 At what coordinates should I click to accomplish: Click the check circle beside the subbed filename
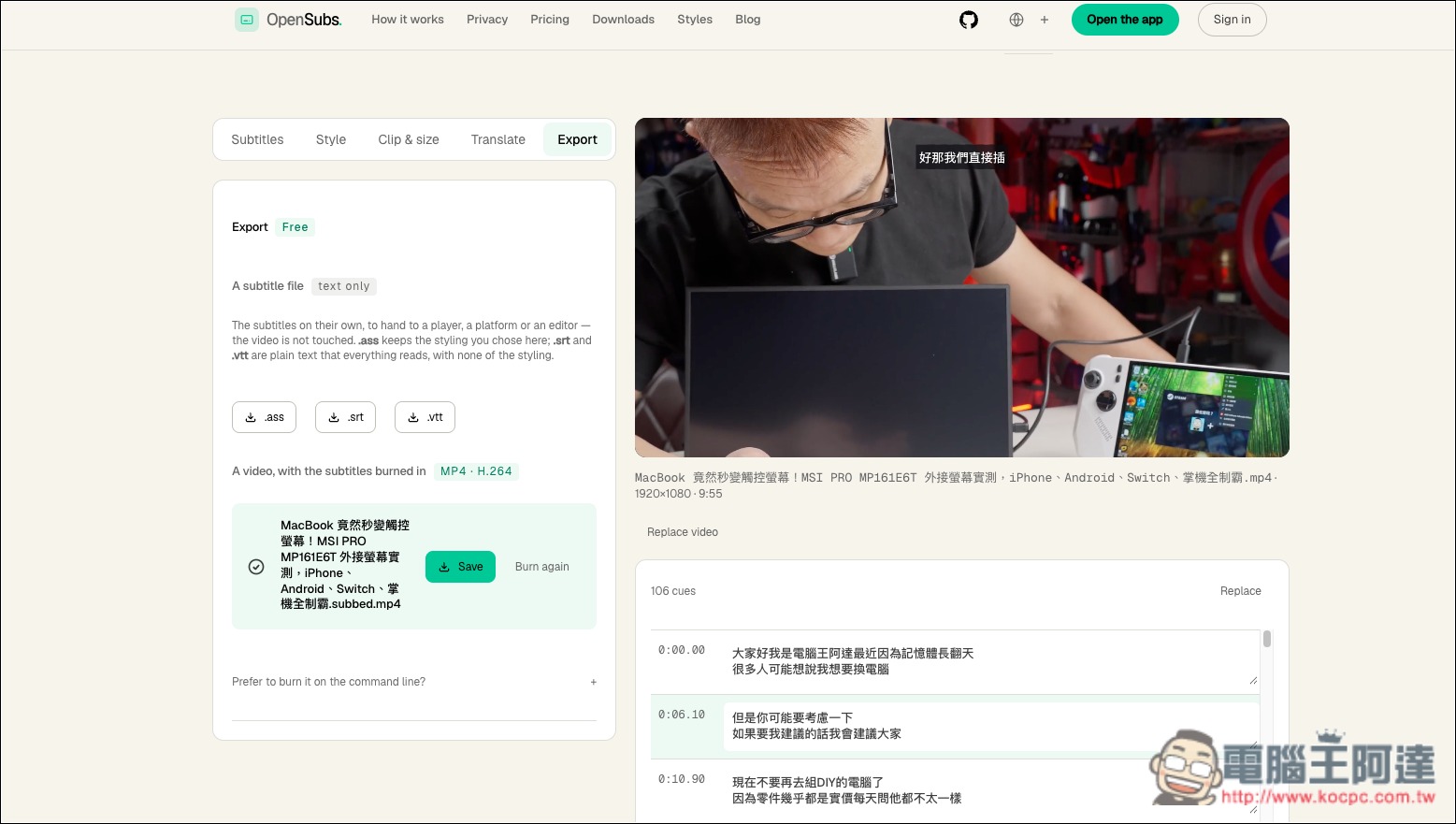(x=256, y=567)
